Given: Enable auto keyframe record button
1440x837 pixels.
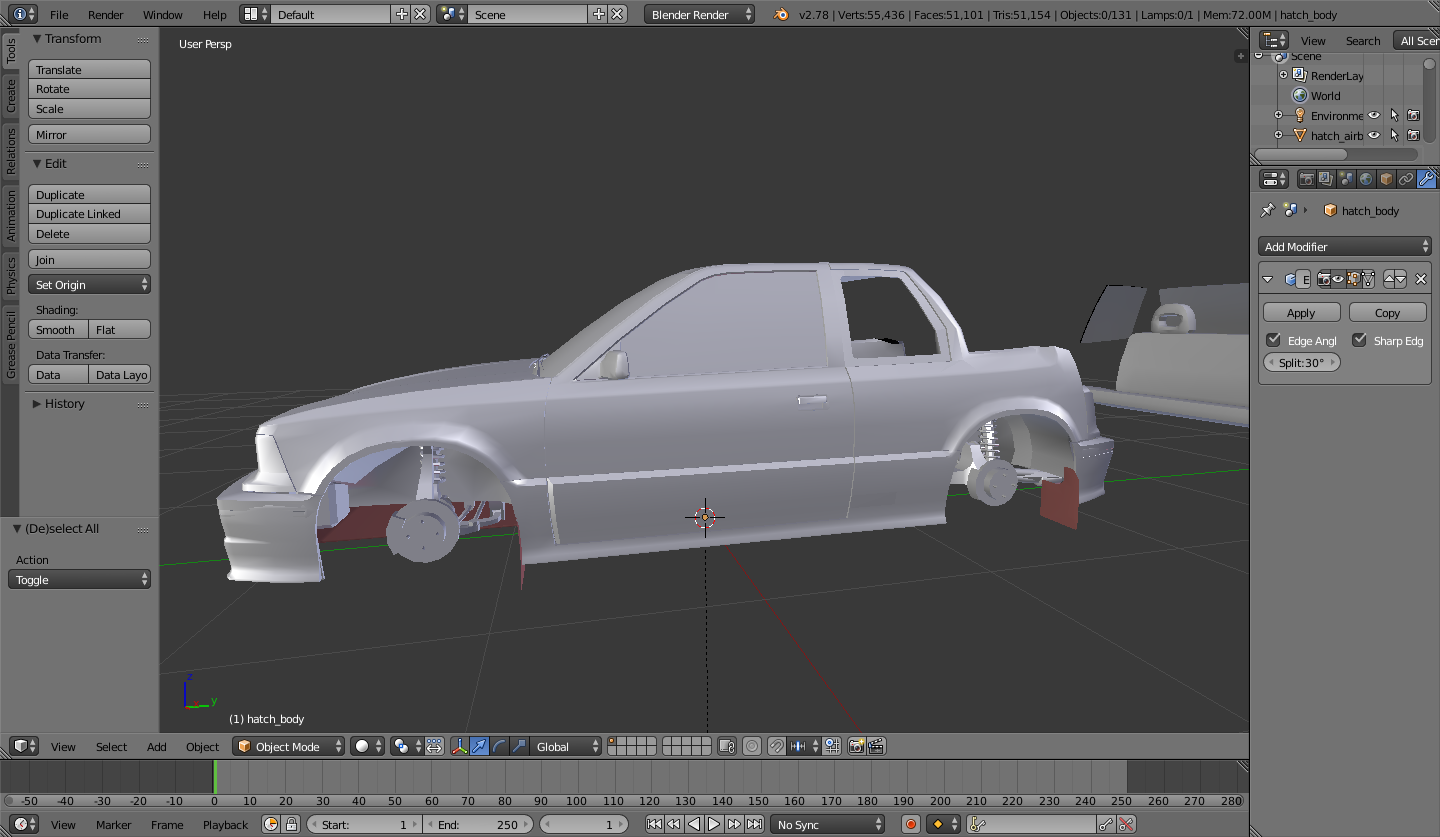Looking at the screenshot, I should 911,825.
